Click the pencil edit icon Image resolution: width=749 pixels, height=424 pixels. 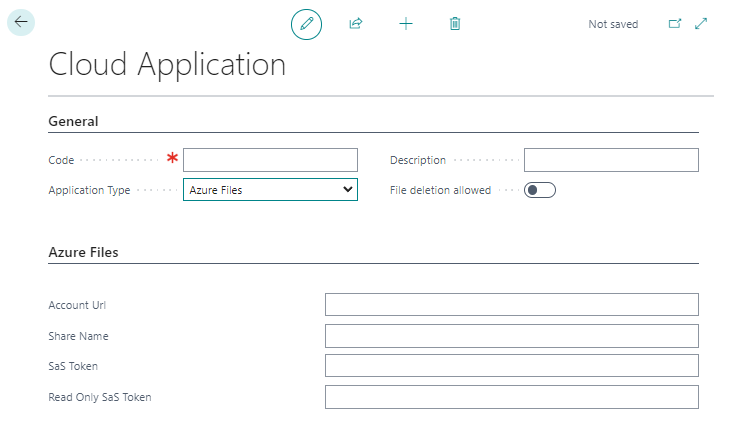[307, 24]
